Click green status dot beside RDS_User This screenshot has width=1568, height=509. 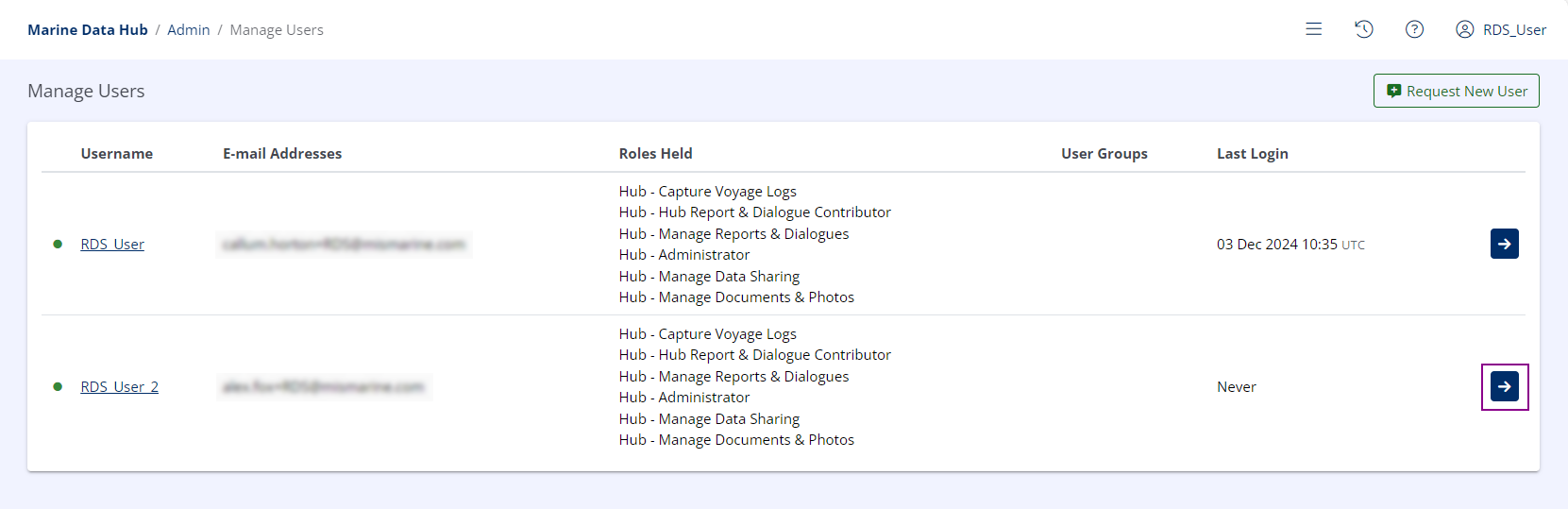(x=58, y=245)
